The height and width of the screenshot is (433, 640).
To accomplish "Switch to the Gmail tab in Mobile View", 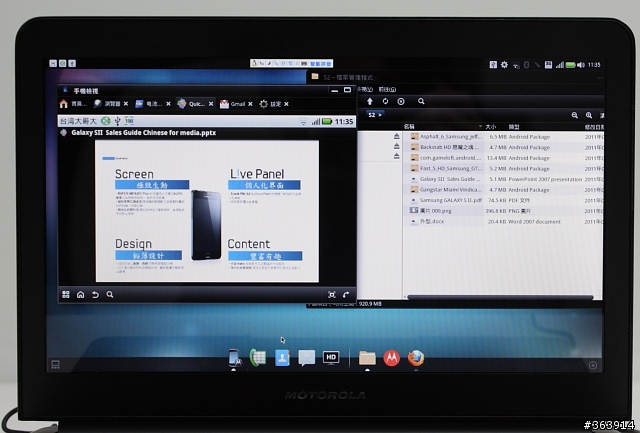I will pyautogui.click(x=233, y=104).
